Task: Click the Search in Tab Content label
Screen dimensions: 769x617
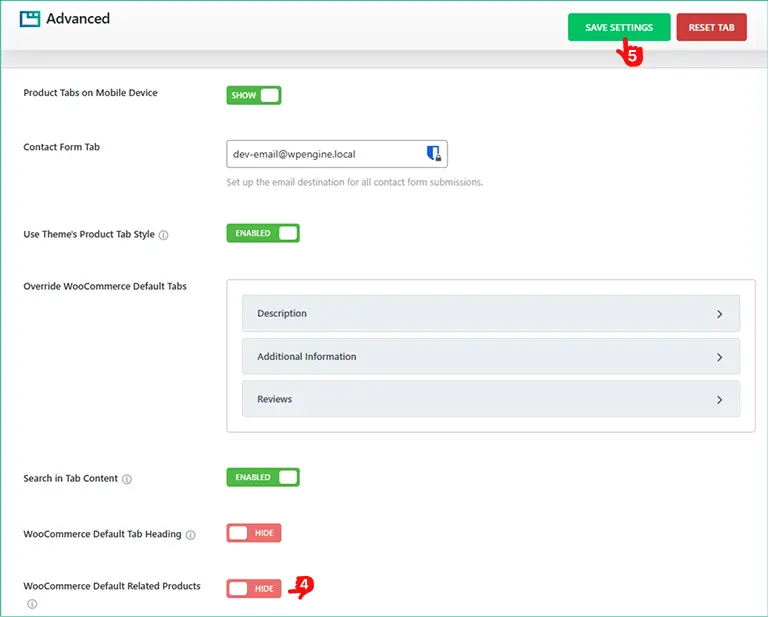Action: click(71, 479)
